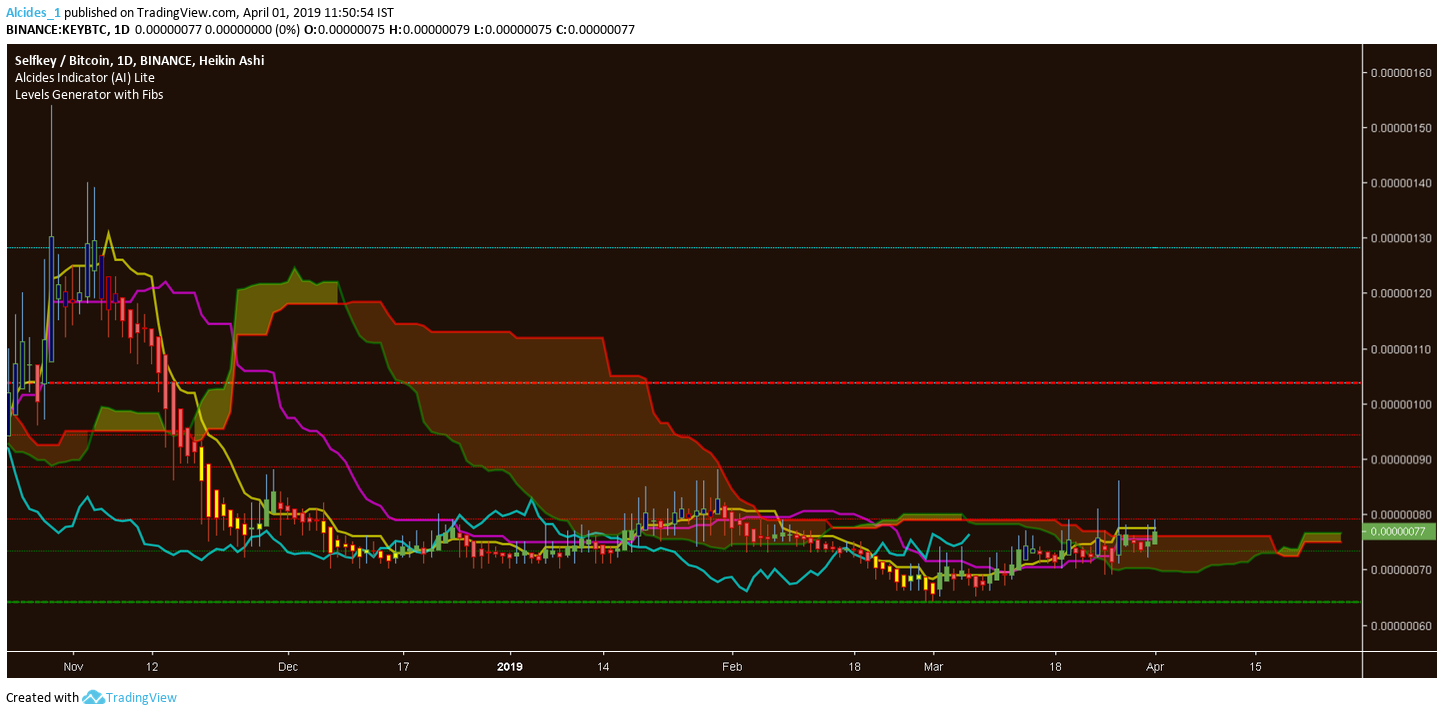Click price axis value 0.00000060

coord(1400,625)
